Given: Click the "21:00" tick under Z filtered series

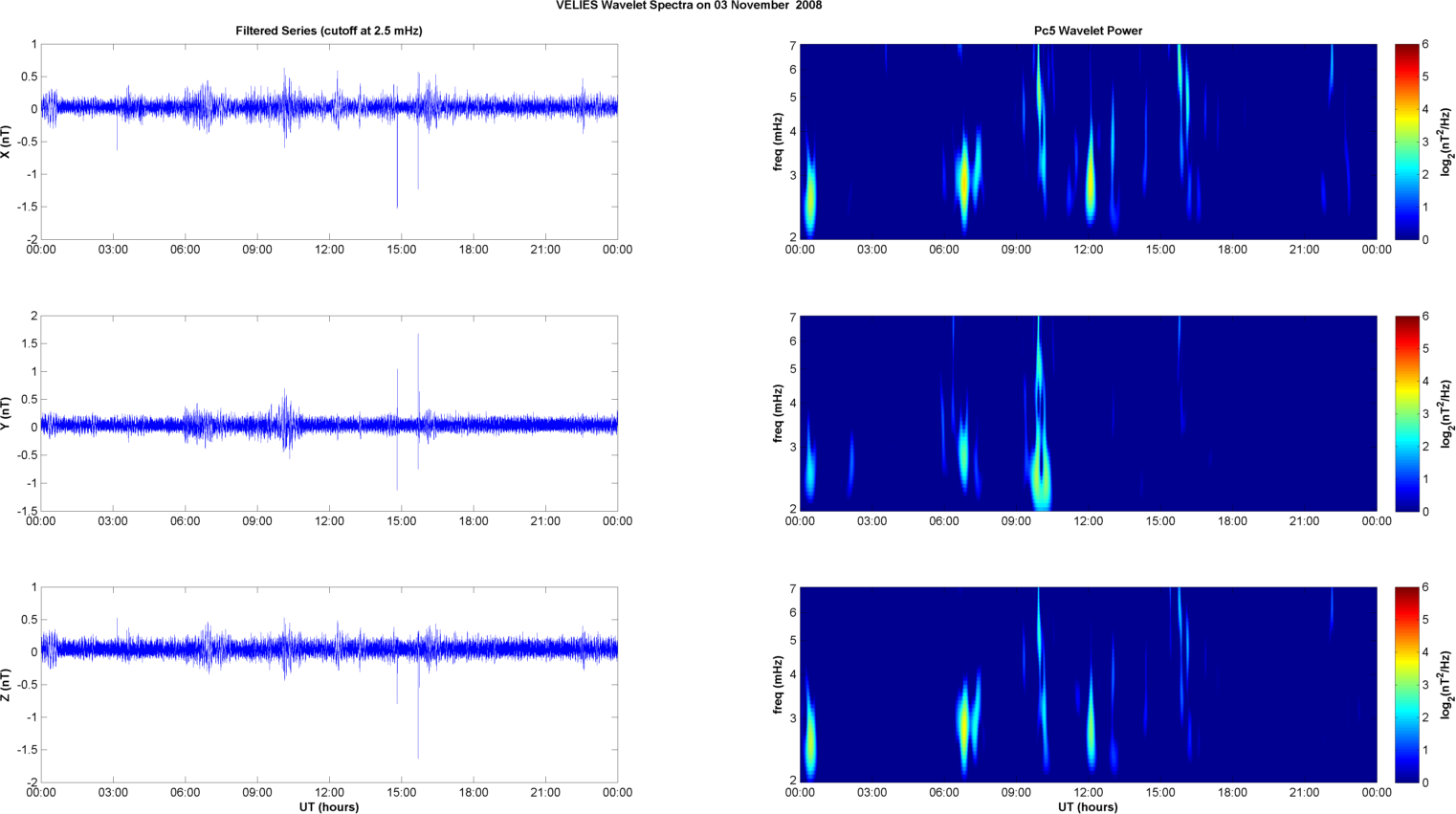Looking at the screenshot, I should pyautogui.click(x=545, y=793).
